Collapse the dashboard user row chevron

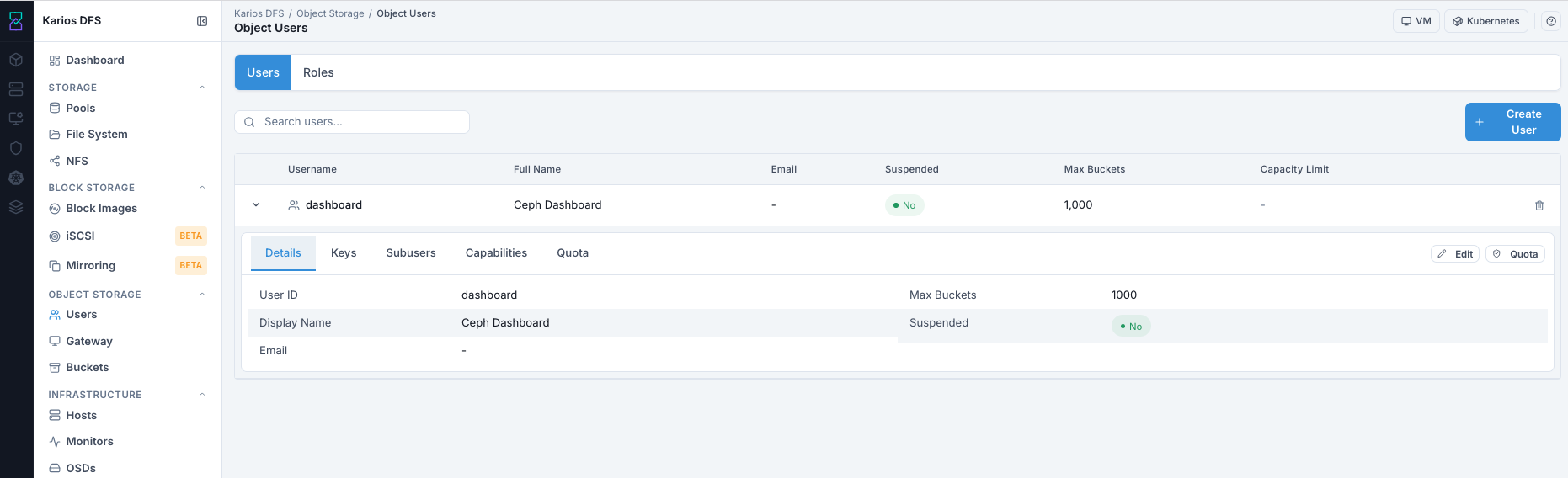coord(256,204)
